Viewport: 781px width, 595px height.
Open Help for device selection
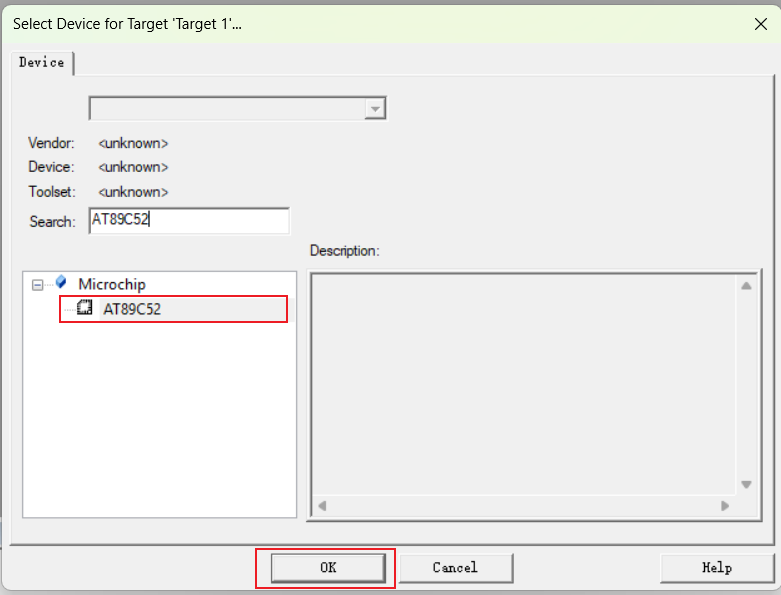click(717, 568)
